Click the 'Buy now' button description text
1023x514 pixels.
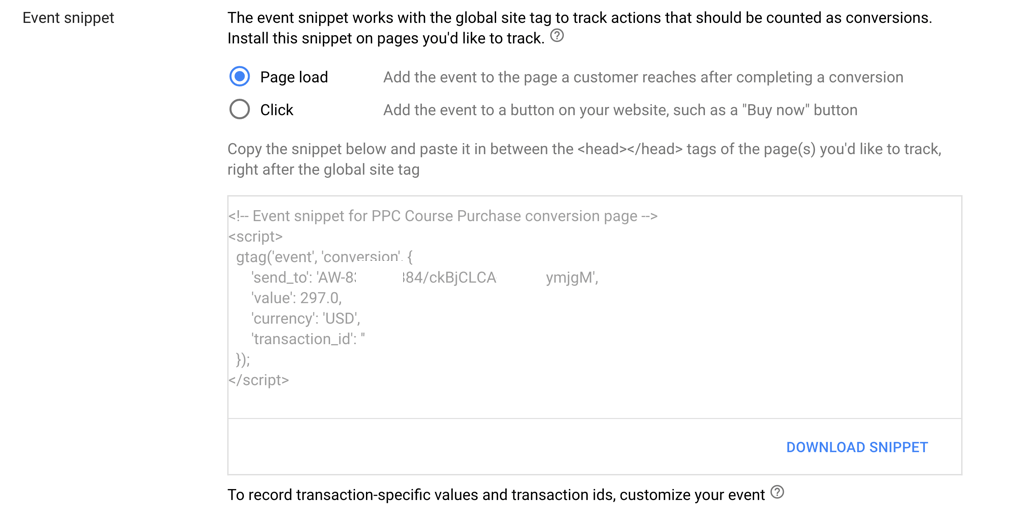click(620, 110)
